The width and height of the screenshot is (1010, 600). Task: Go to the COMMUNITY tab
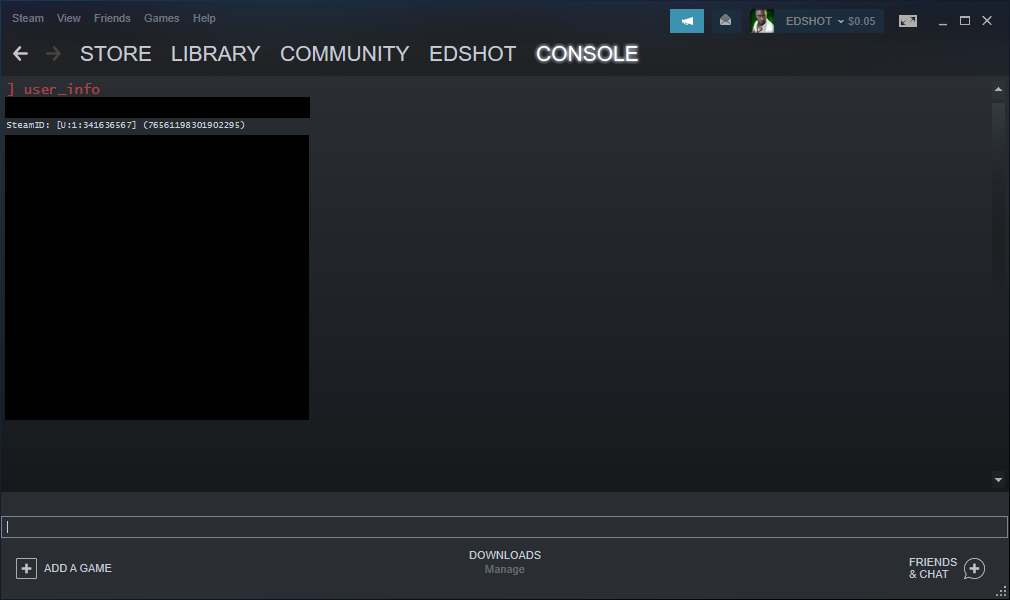click(345, 53)
